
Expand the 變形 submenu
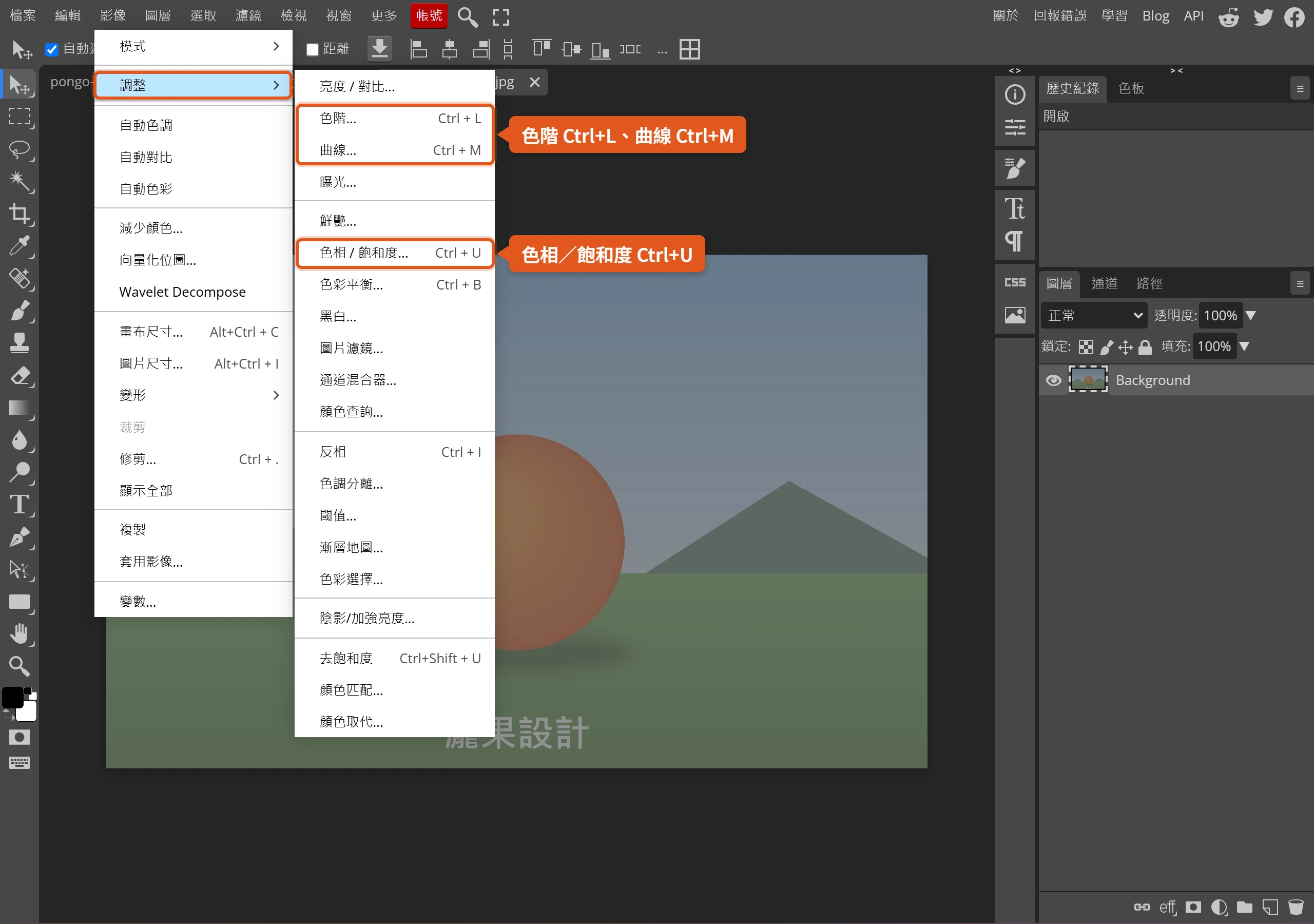point(194,395)
